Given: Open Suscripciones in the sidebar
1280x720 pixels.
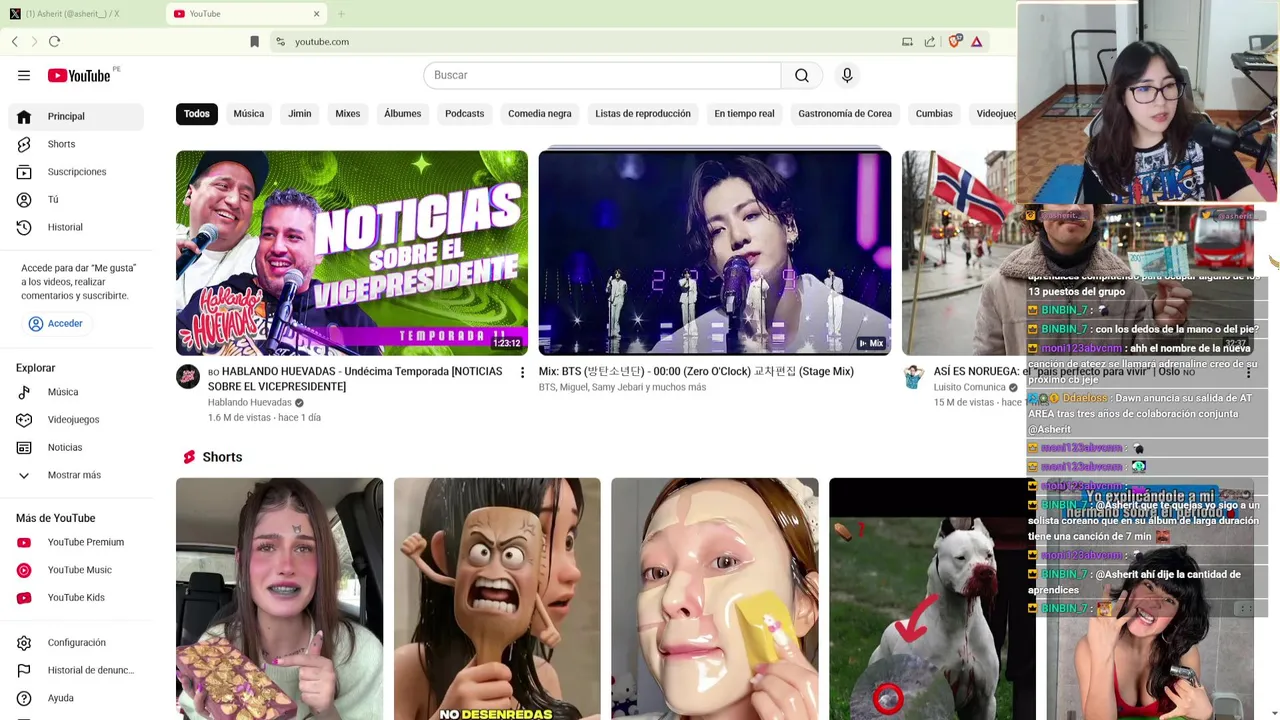Looking at the screenshot, I should click(76, 172).
